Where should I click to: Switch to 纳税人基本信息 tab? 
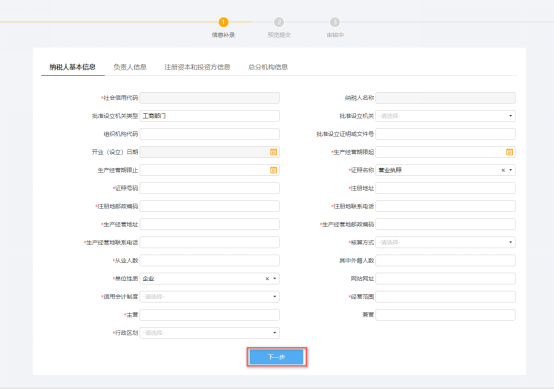click(72, 67)
